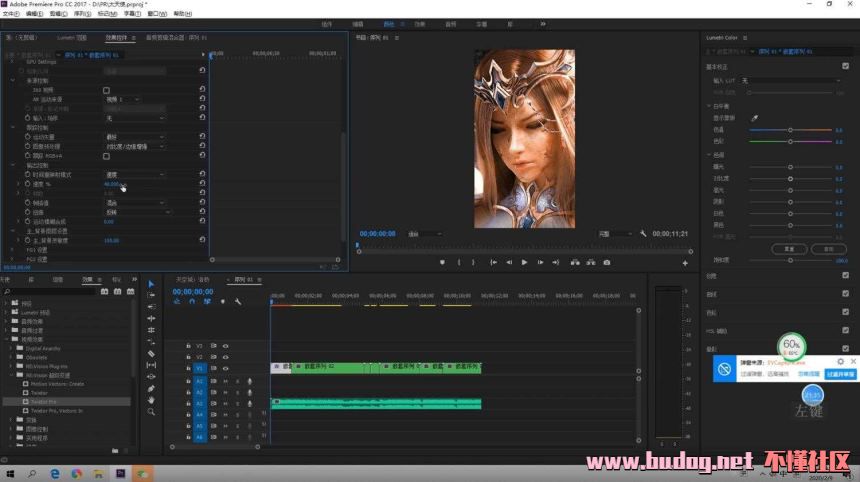This screenshot has width=860, height=482.
Task: Toggle Lumetri Basic Correction checkbox
Action: coord(845,66)
